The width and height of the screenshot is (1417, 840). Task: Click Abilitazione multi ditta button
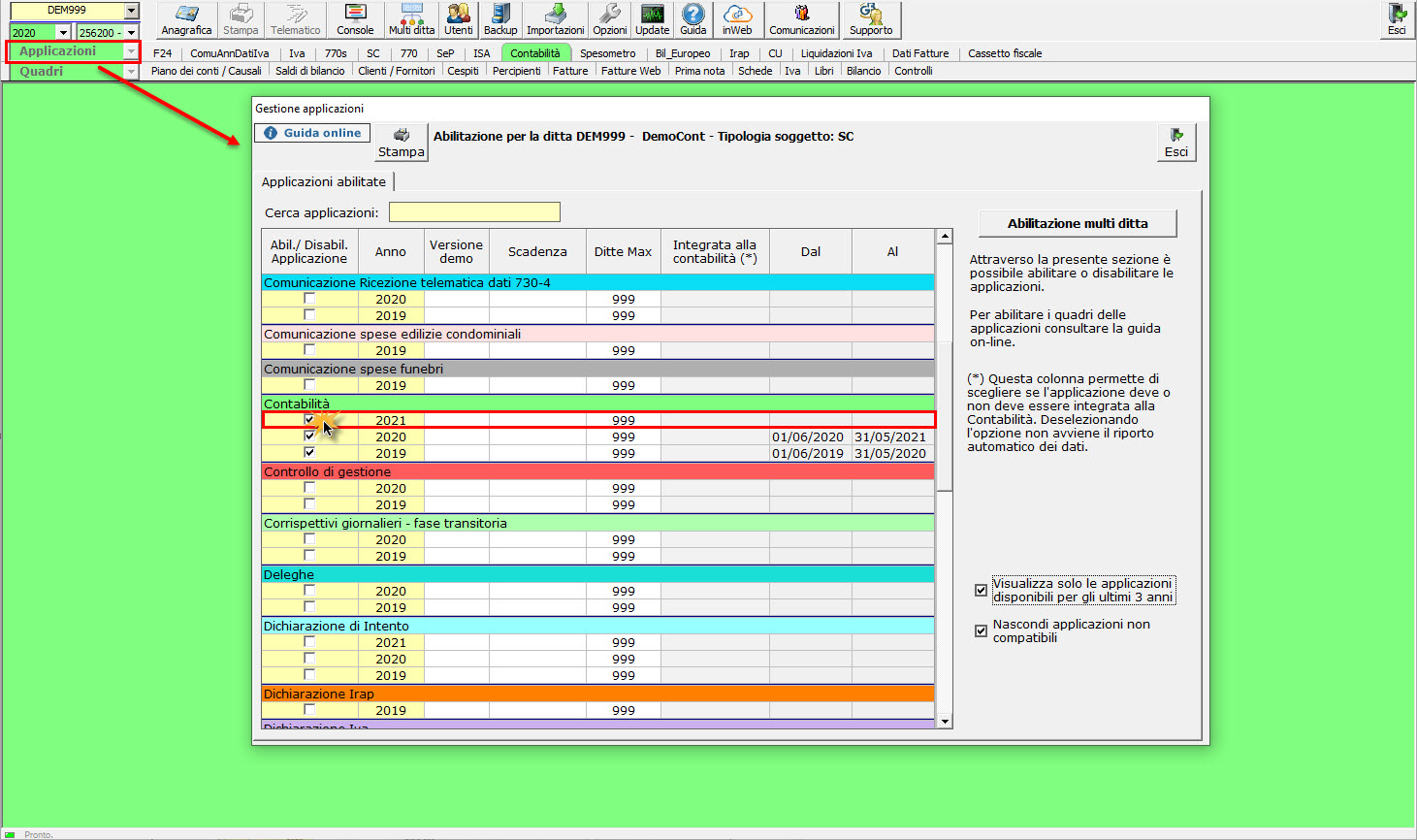click(x=1078, y=223)
